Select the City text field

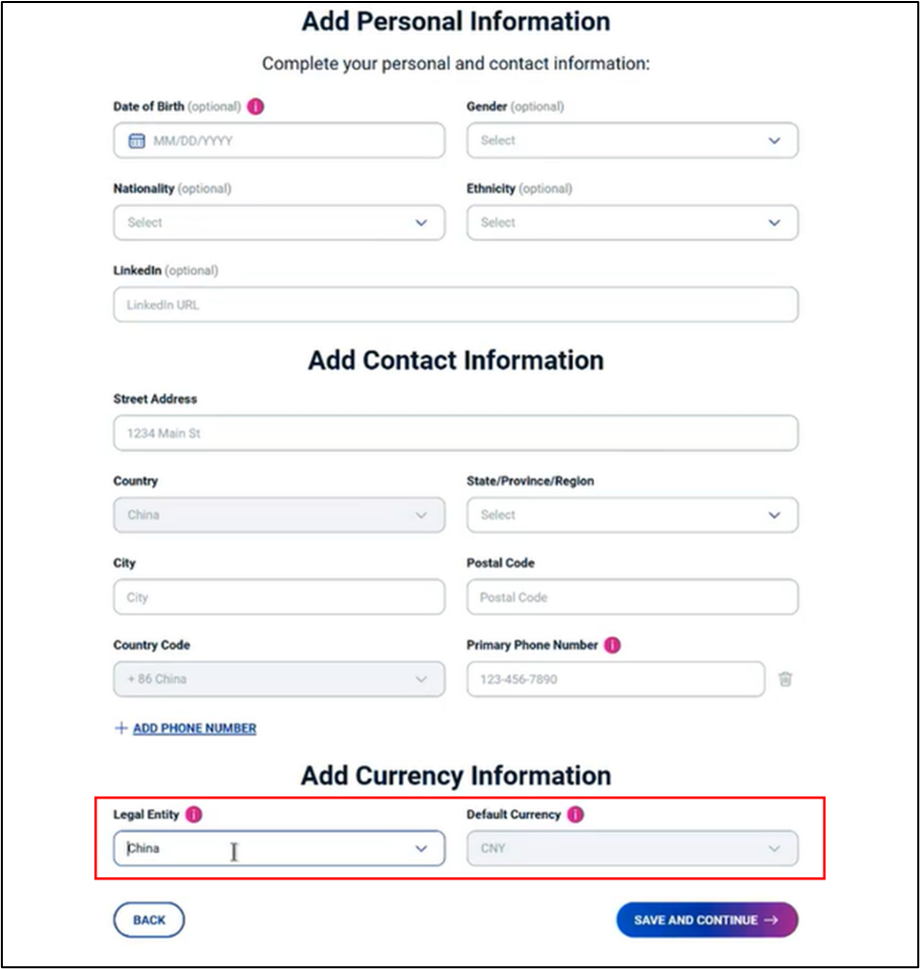(x=279, y=597)
